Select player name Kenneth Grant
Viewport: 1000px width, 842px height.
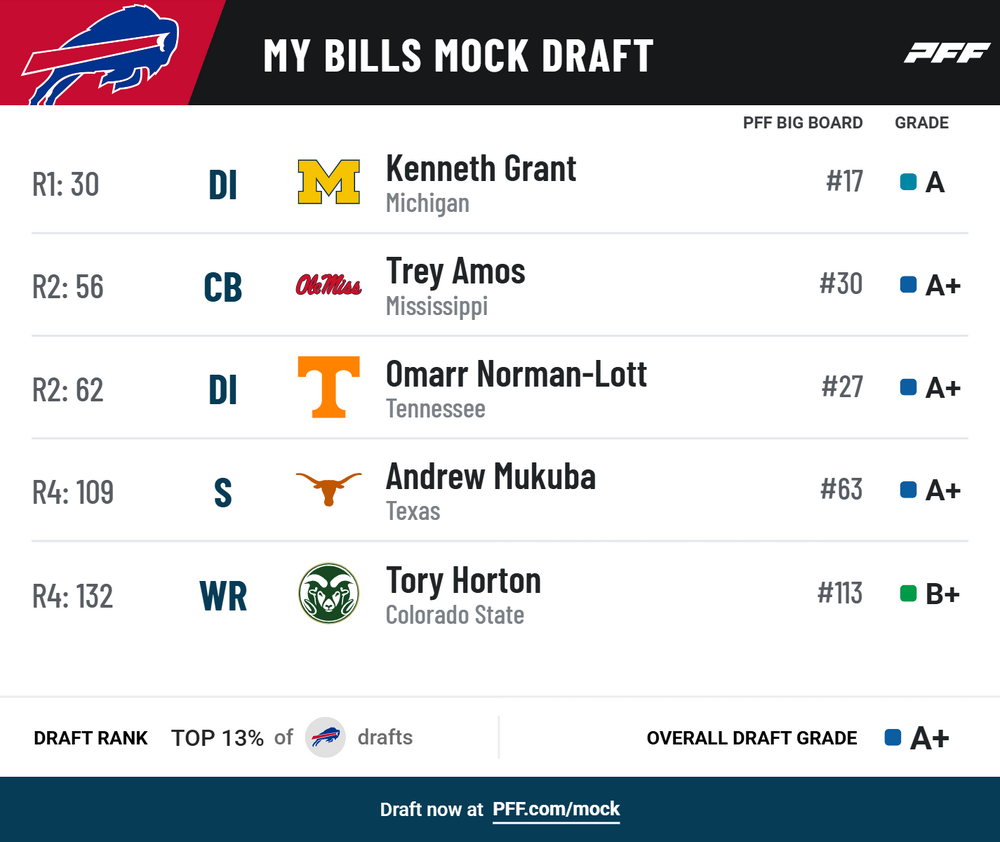pyautogui.click(x=481, y=169)
